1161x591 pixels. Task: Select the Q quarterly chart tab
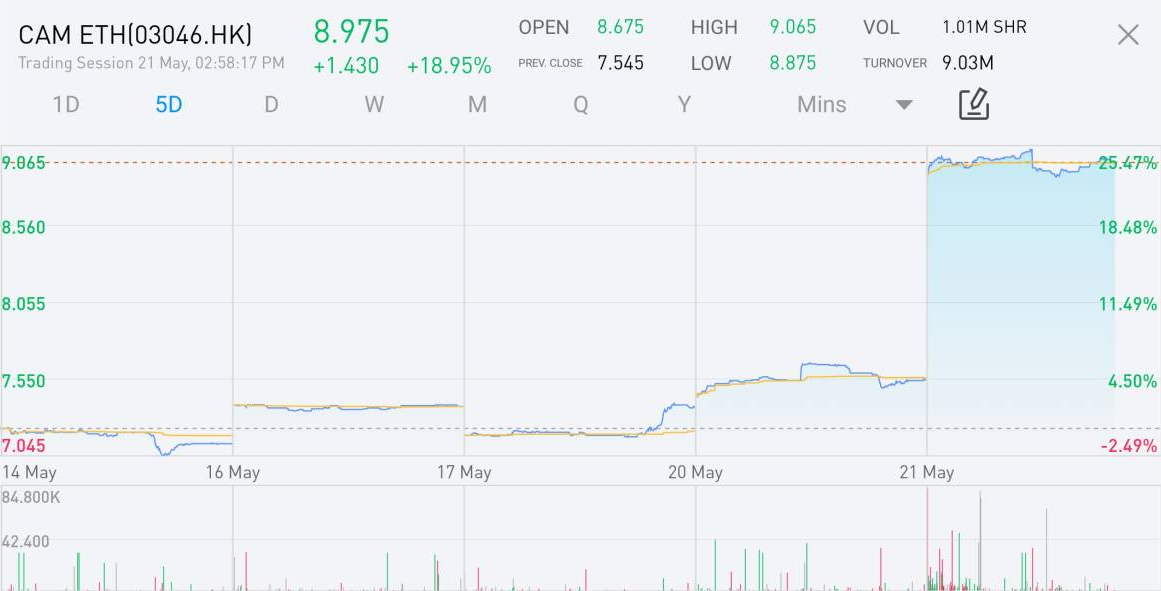click(x=580, y=105)
